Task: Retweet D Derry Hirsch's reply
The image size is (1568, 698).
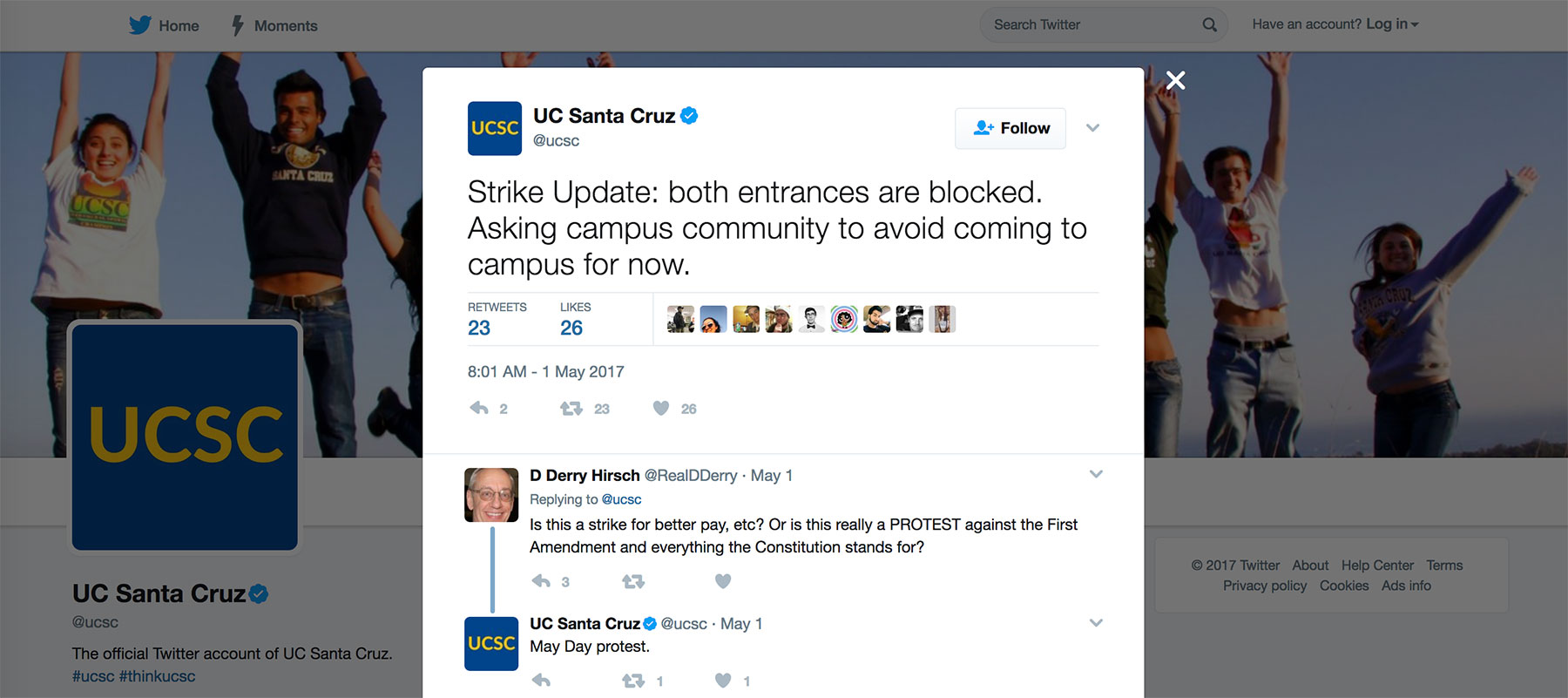Action: pyautogui.click(x=633, y=581)
